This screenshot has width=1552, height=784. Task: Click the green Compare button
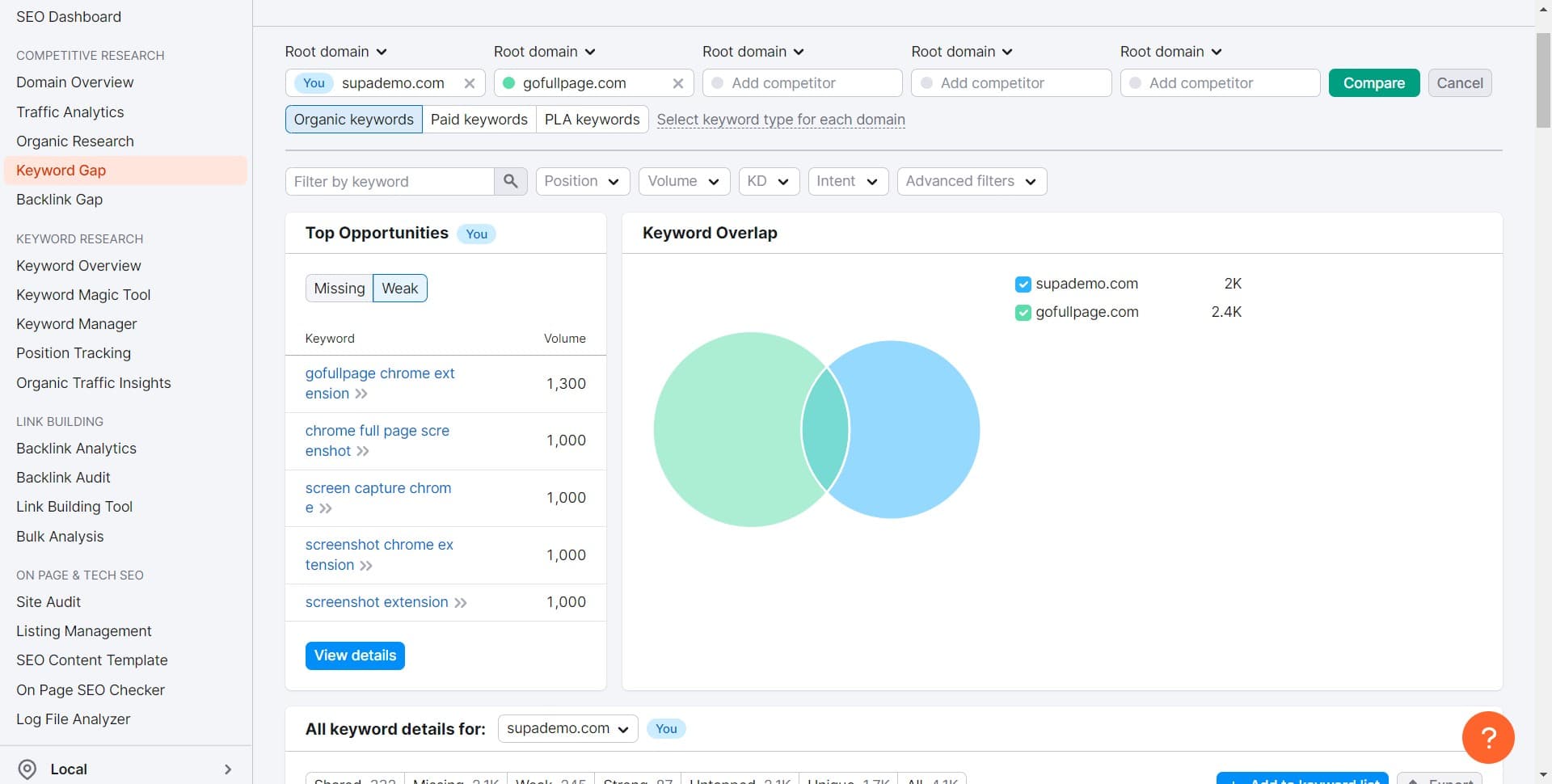(1373, 83)
